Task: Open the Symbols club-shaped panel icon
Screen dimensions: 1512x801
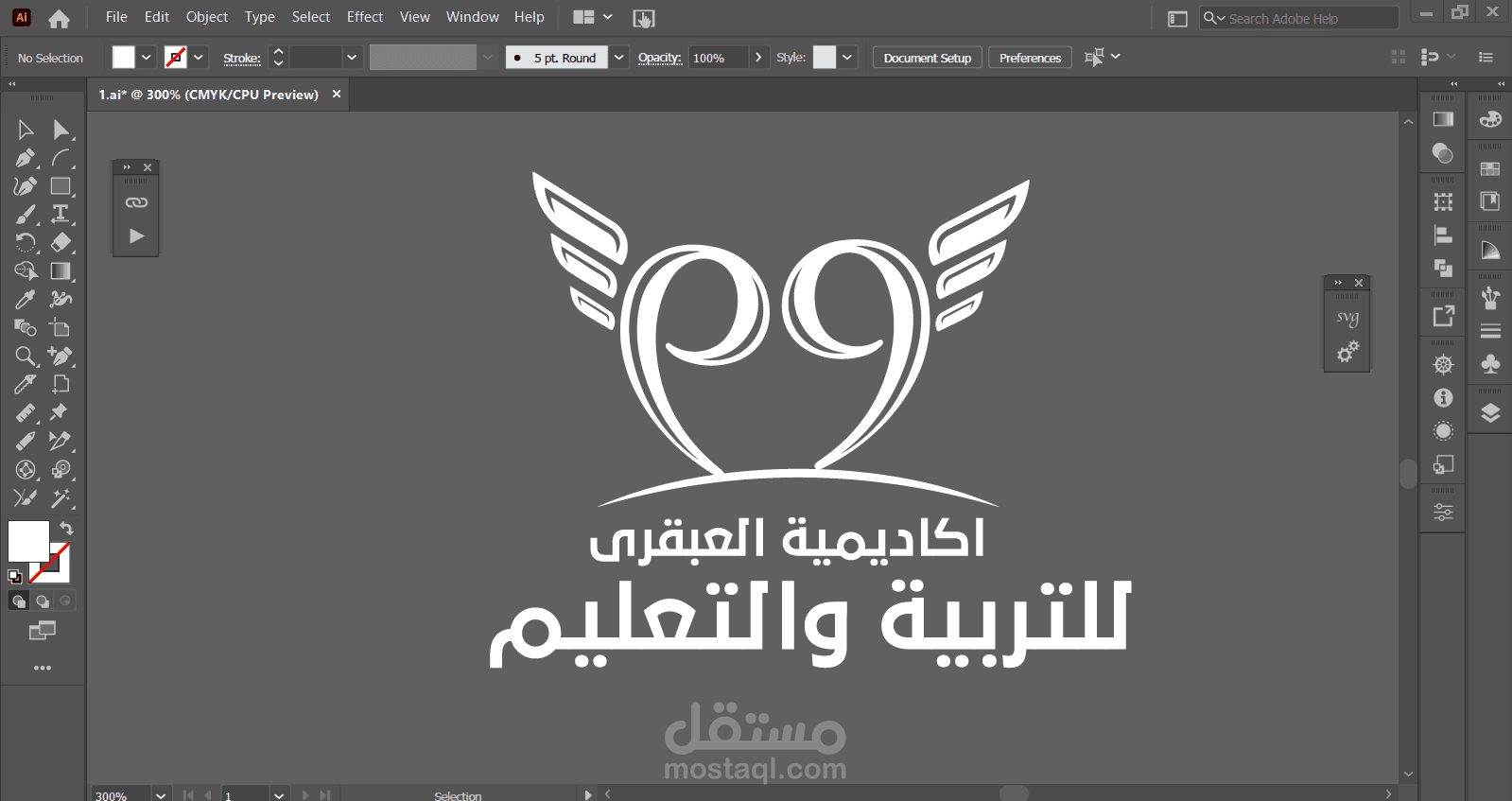Action: (1490, 364)
